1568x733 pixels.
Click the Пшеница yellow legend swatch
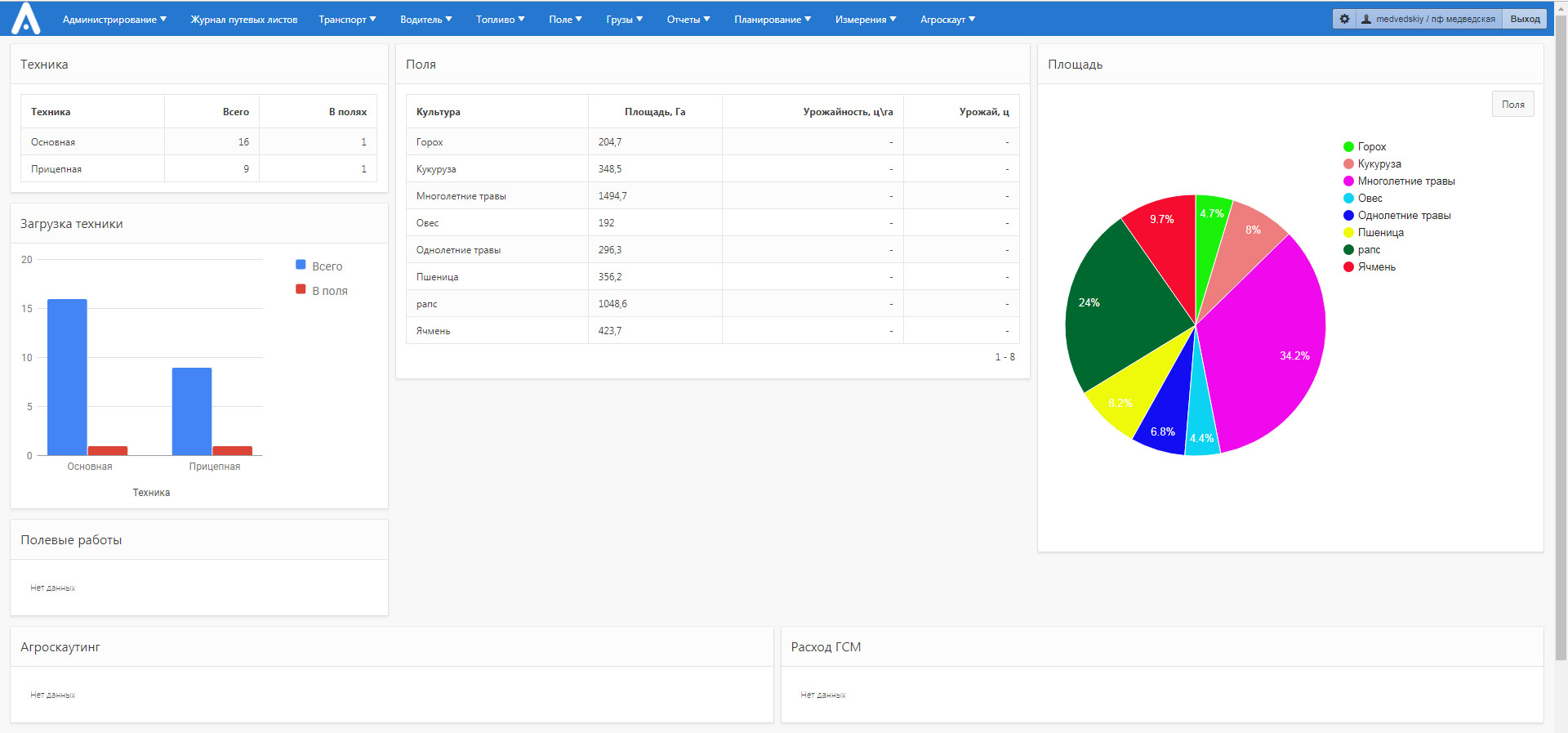[x=1348, y=233]
